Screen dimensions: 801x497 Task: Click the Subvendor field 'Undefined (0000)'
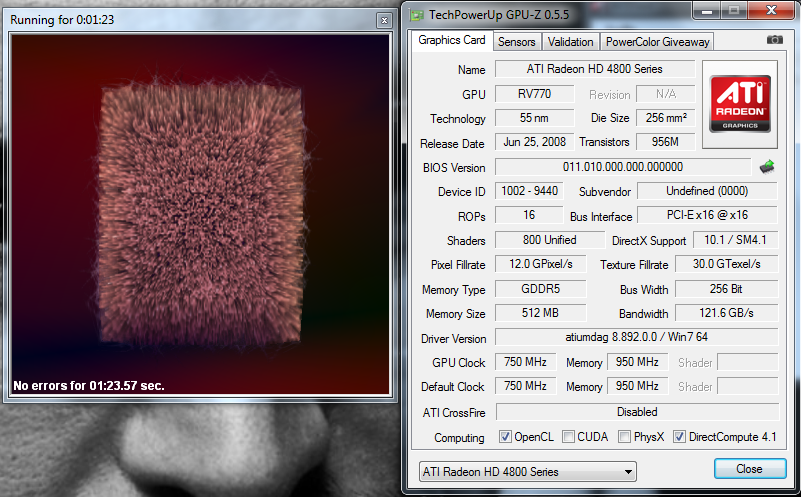tap(707, 191)
